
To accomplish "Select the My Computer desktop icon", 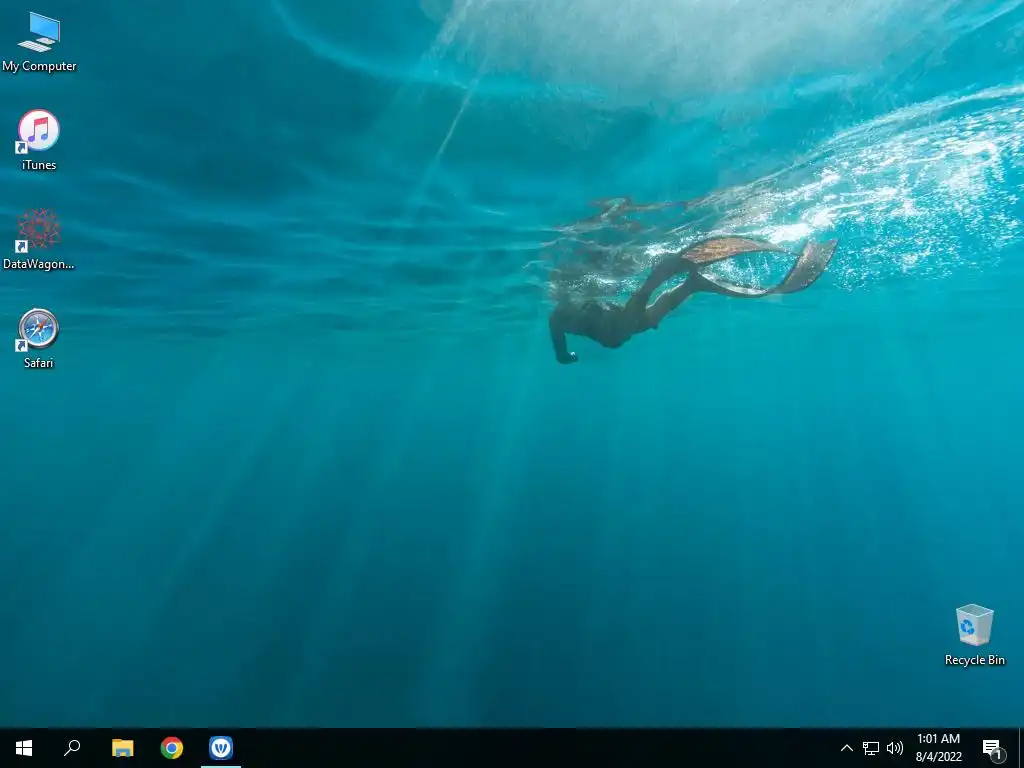I will [39, 42].
